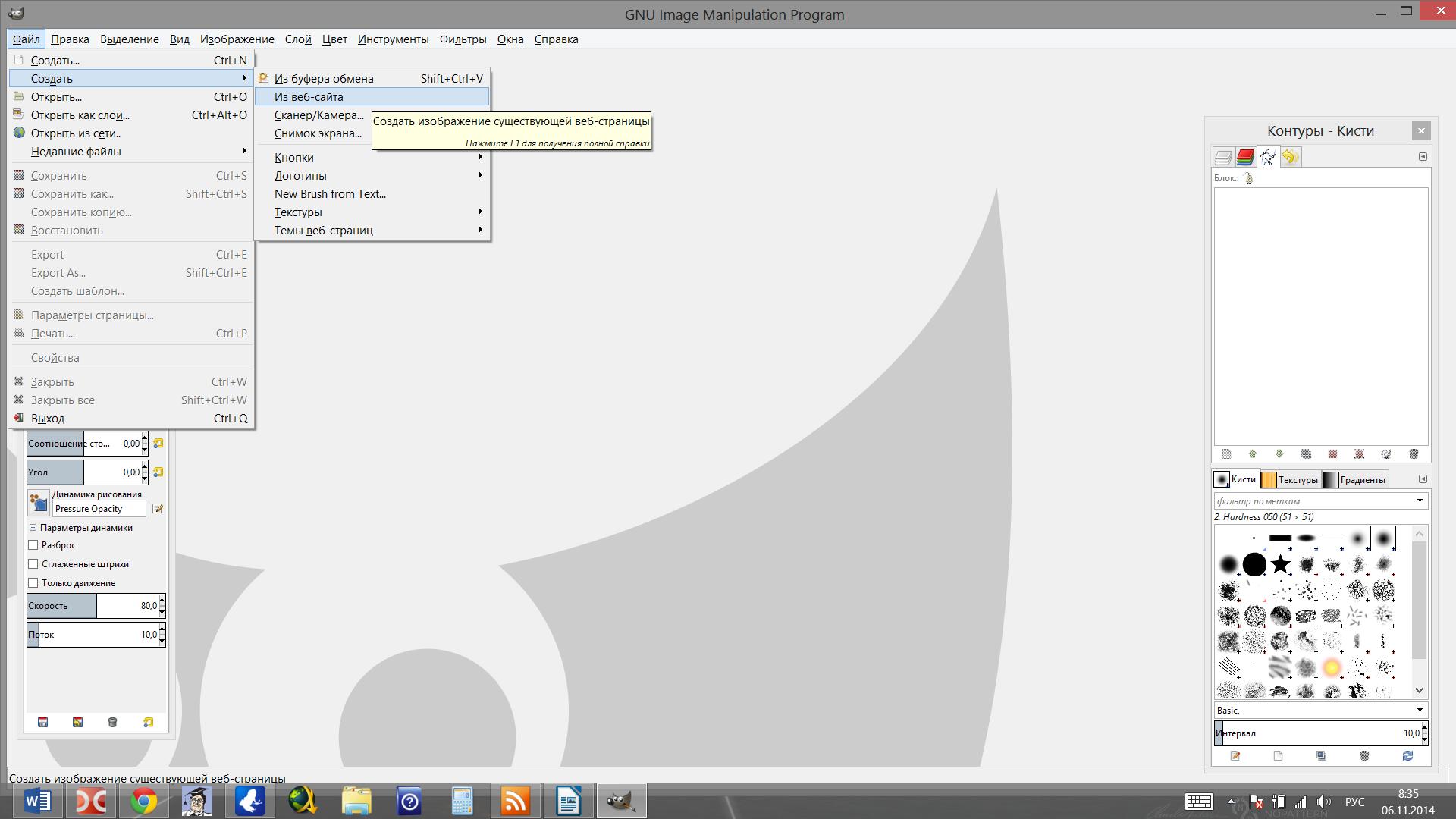1456x819 pixels.
Task: Click restore tool preset icon at bottom
Action: [77, 723]
